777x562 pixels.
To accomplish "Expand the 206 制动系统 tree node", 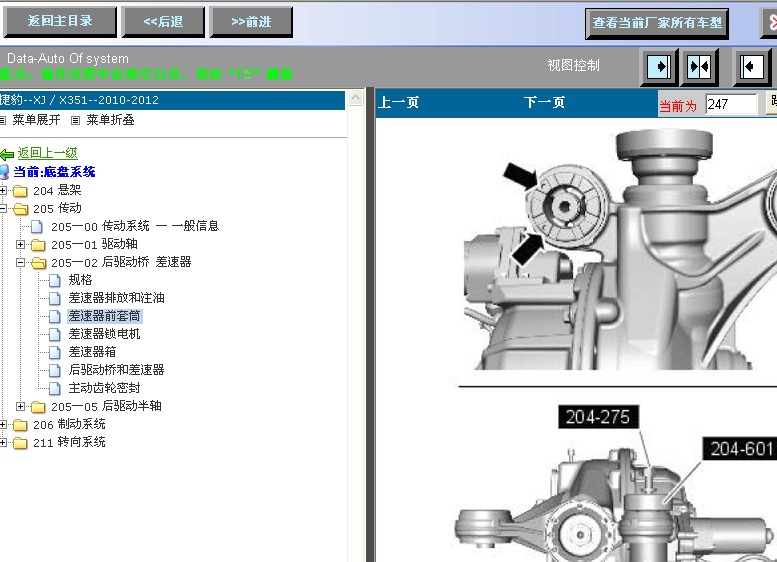I will [x=4, y=424].
